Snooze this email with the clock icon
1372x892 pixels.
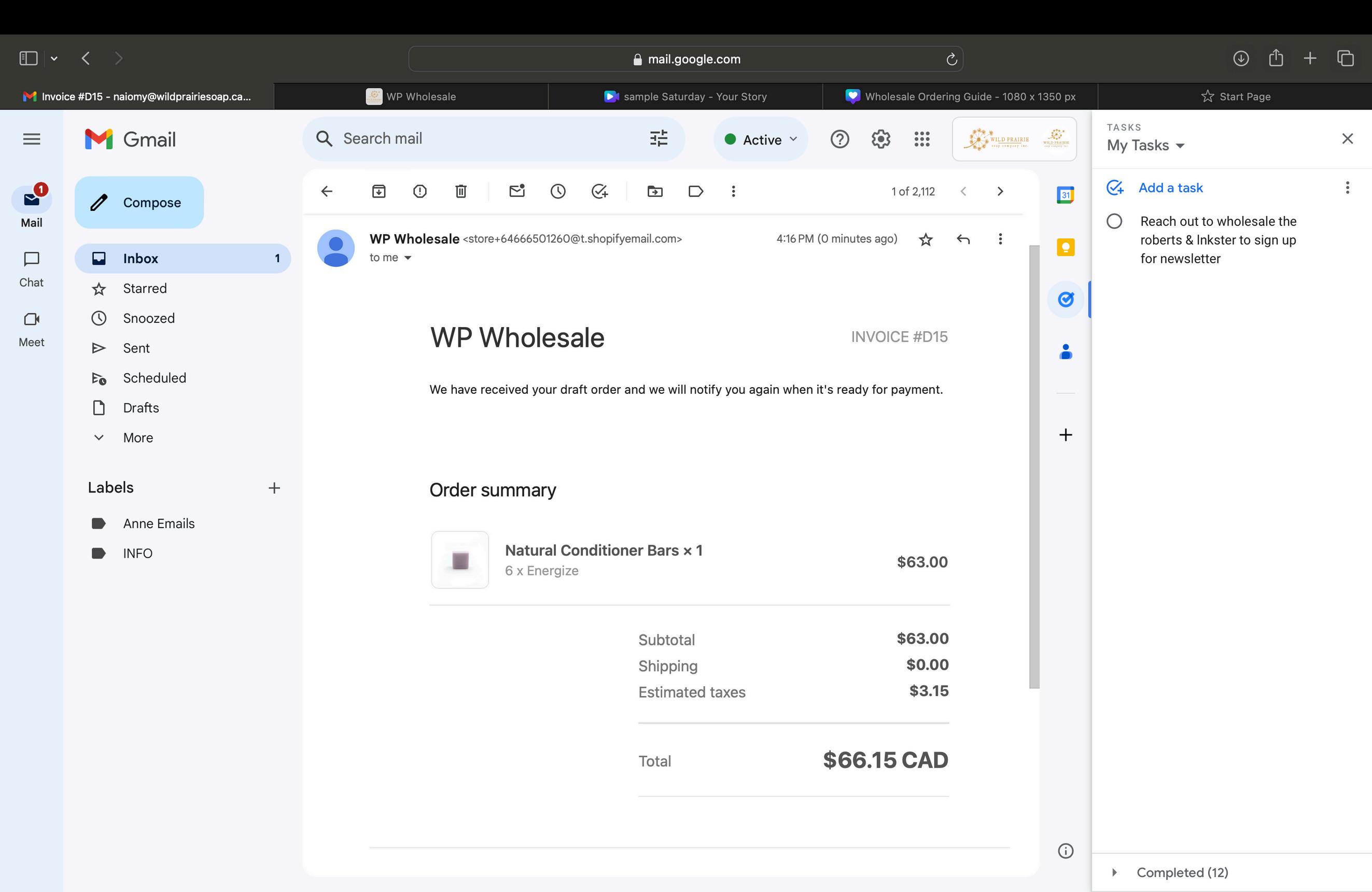[558, 191]
